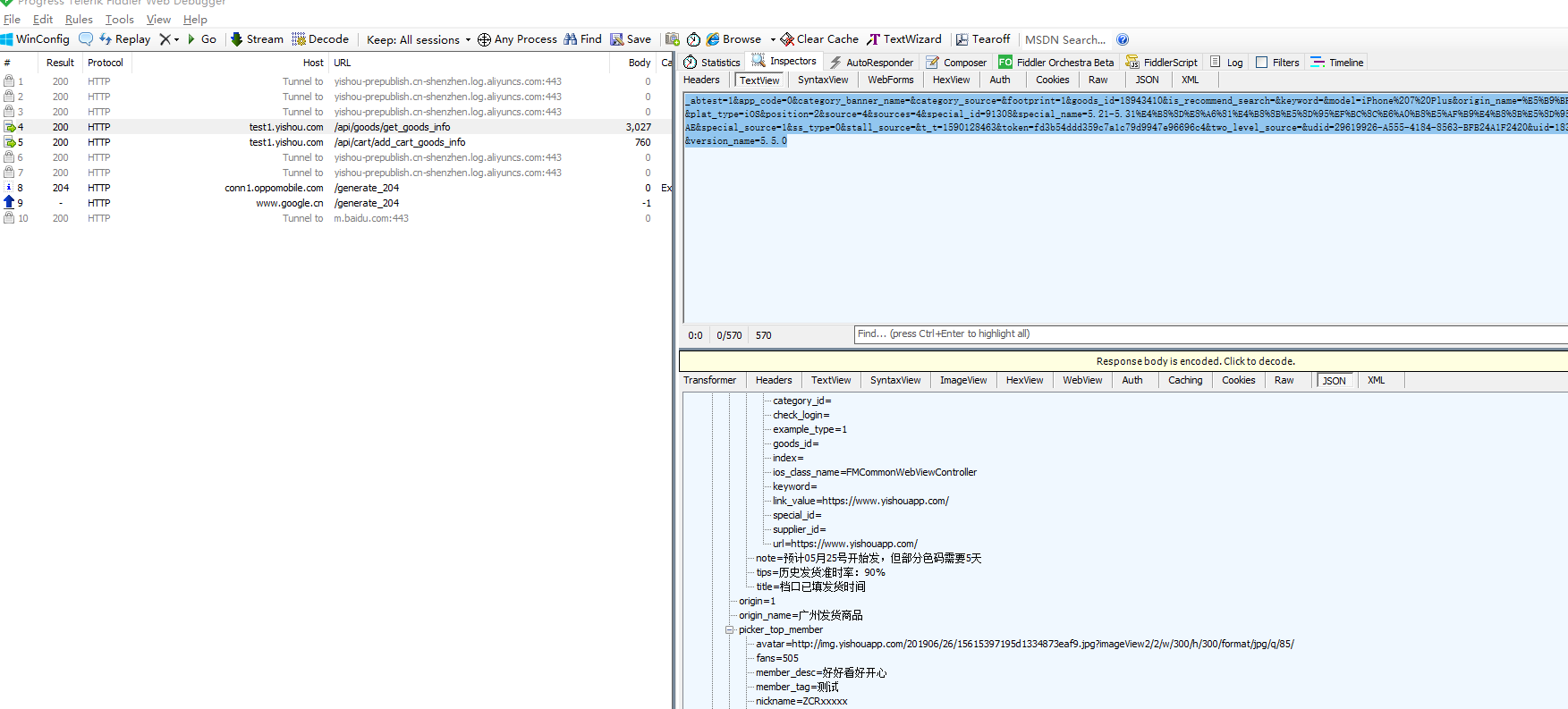Select session 10 m.baidu.com tunnel row
The height and width of the screenshot is (709, 1568).
[x=336, y=218]
